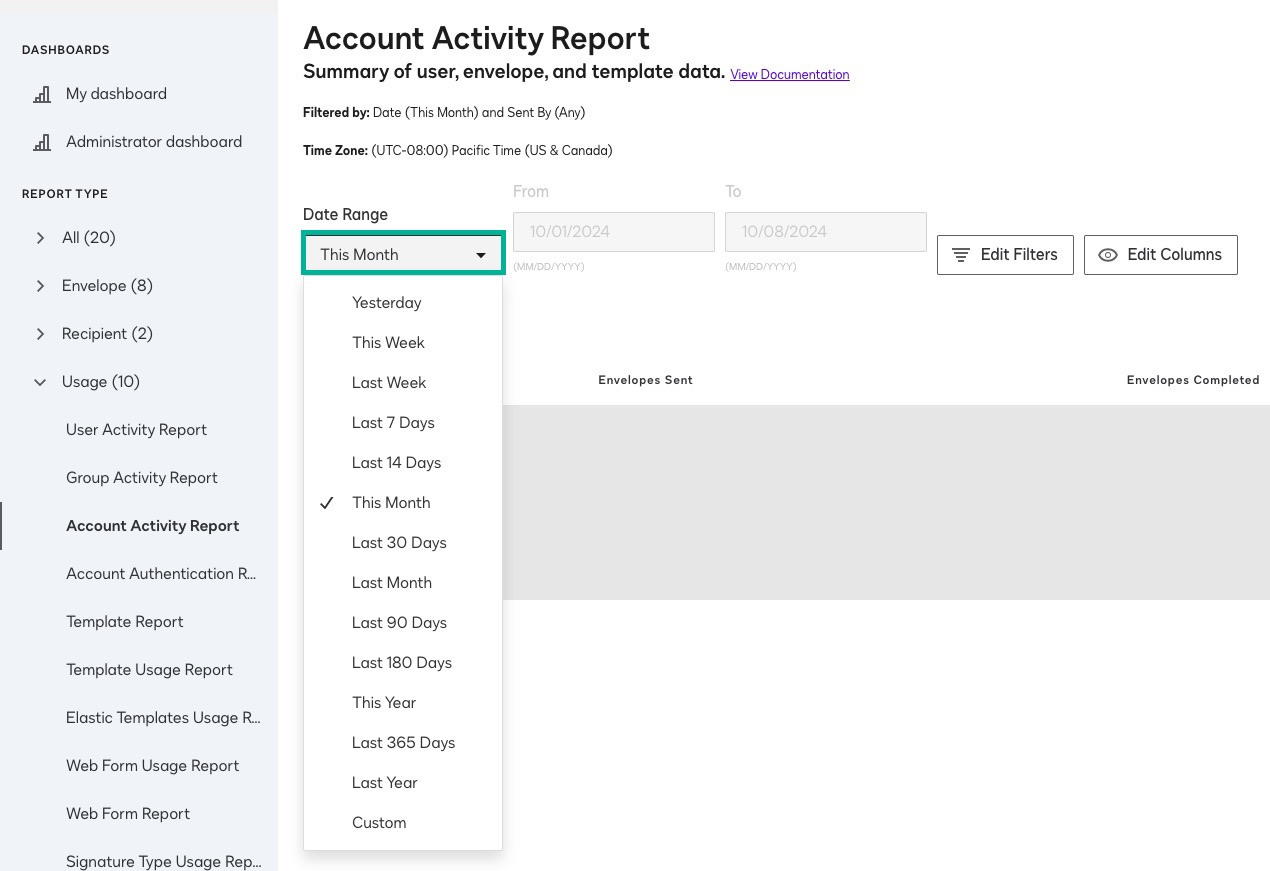The image size is (1270, 871).
Task: Click the eye icon in Edit Columns
Action: 1107,255
